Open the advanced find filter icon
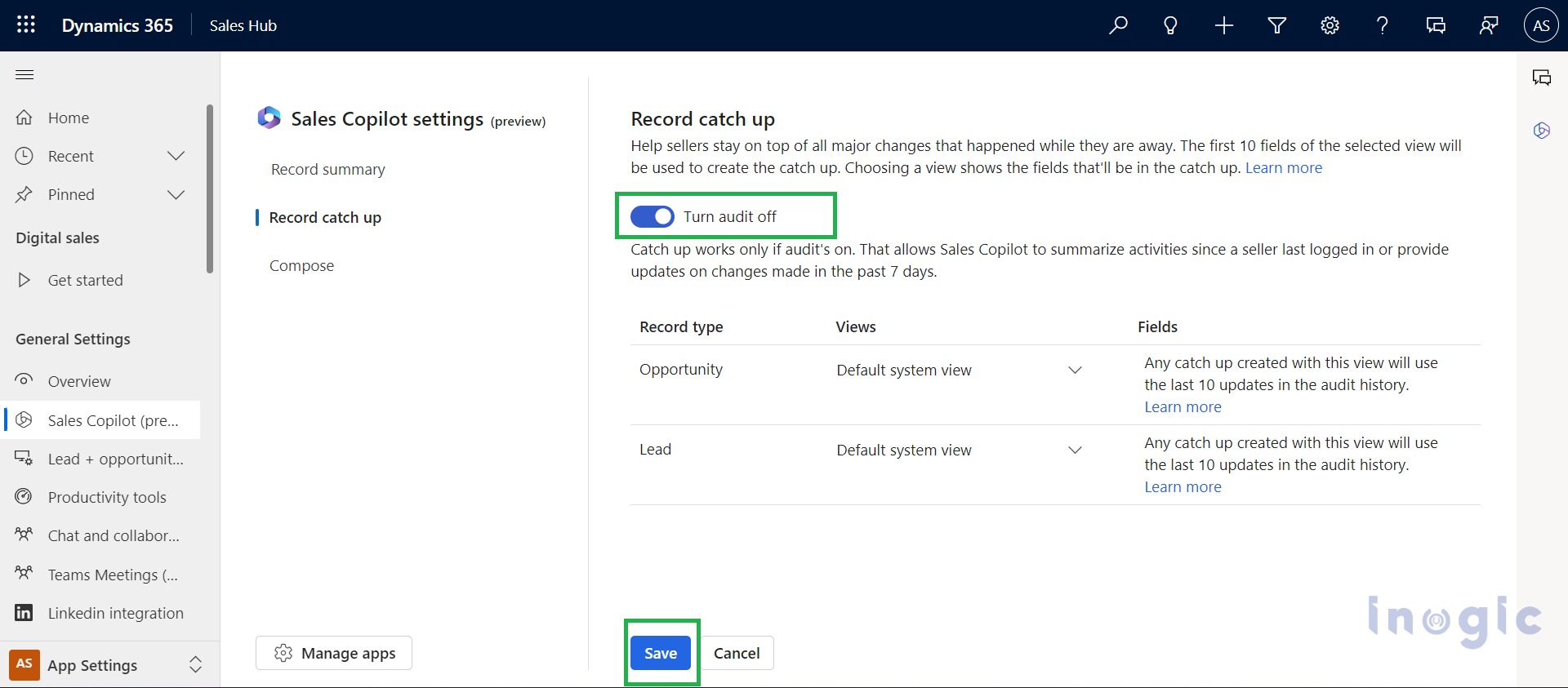The width and height of the screenshot is (1568, 688). pos(1276,25)
